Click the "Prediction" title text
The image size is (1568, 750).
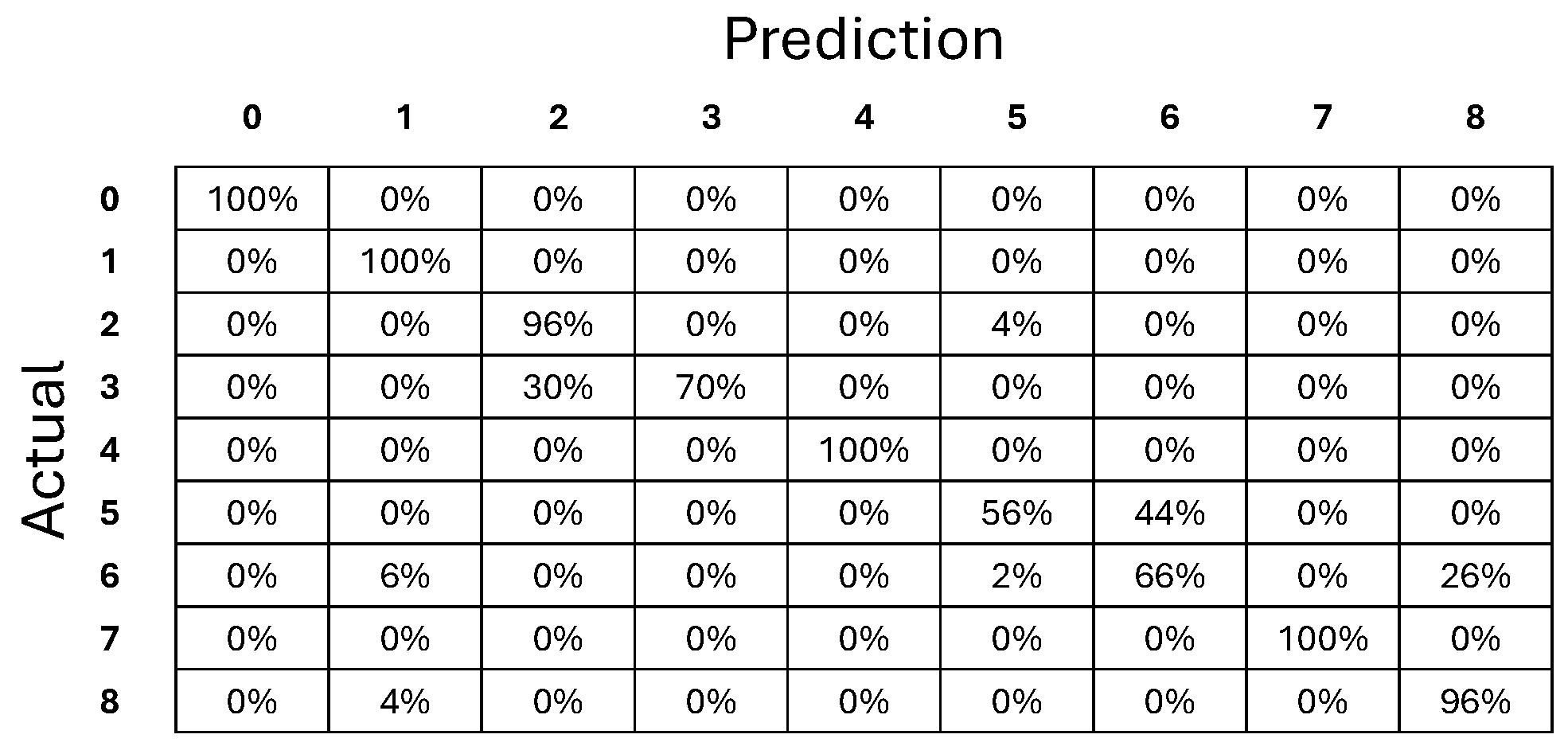coord(863,40)
